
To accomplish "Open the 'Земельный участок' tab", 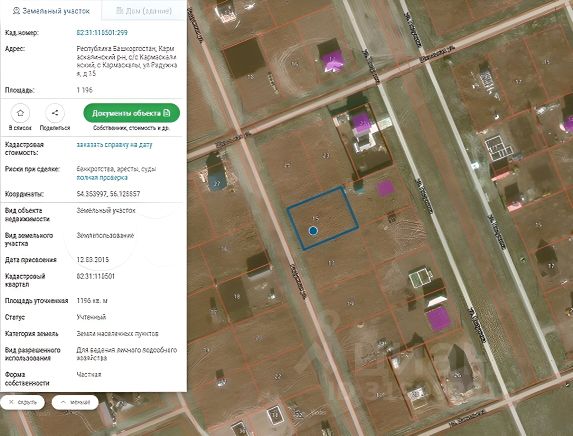I will (51, 11).
